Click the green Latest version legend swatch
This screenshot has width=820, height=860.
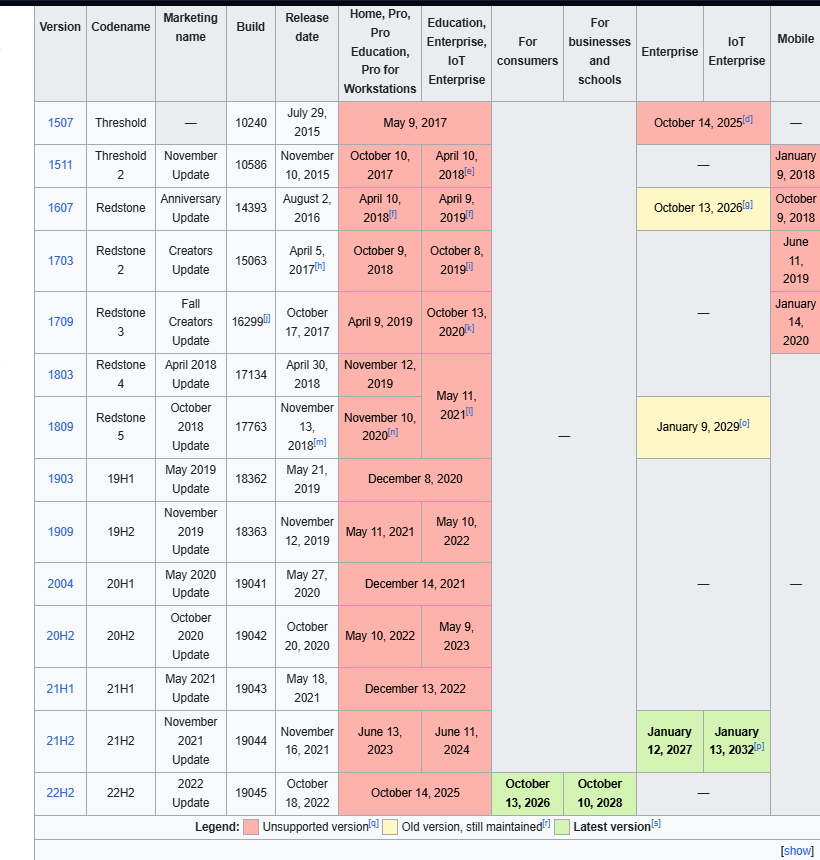pyautogui.click(x=562, y=827)
